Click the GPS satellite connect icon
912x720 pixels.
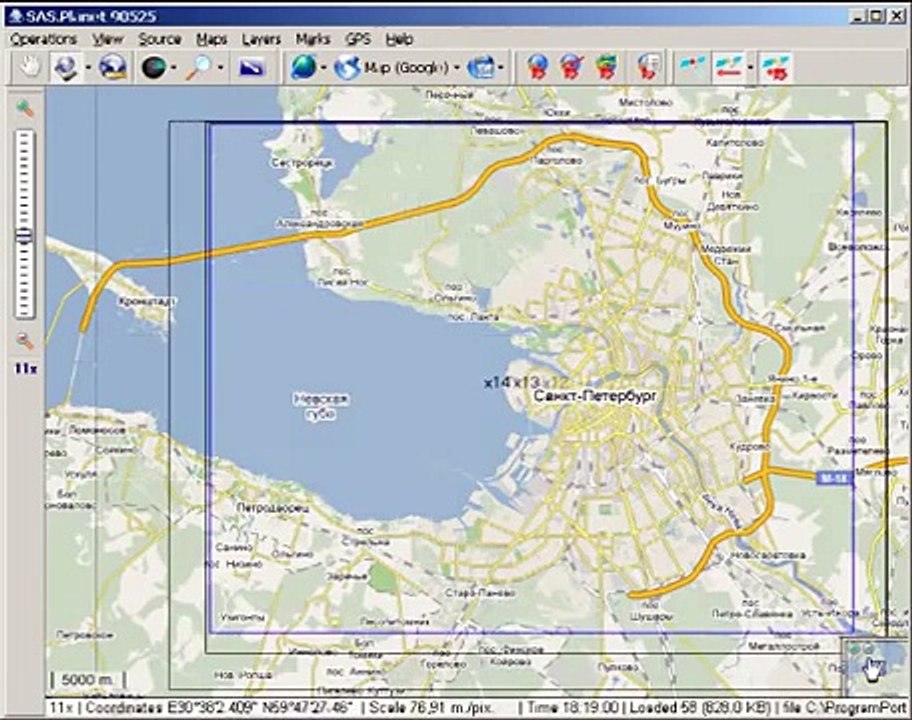coord(692,67)
